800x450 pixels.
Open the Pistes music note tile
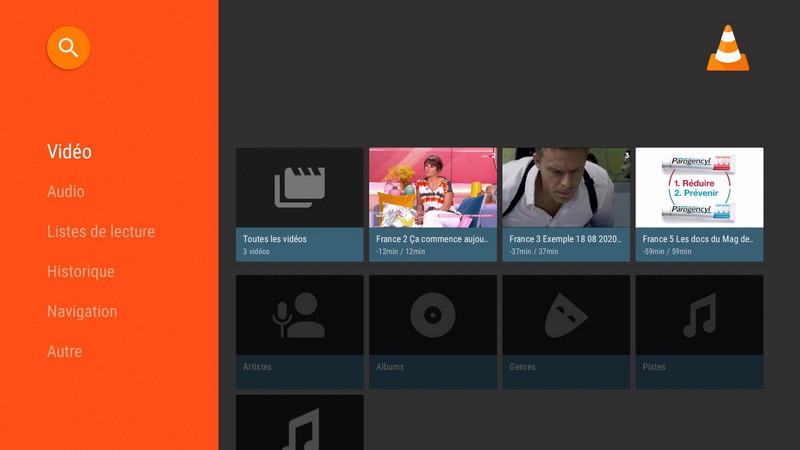(x=699, y=315)
